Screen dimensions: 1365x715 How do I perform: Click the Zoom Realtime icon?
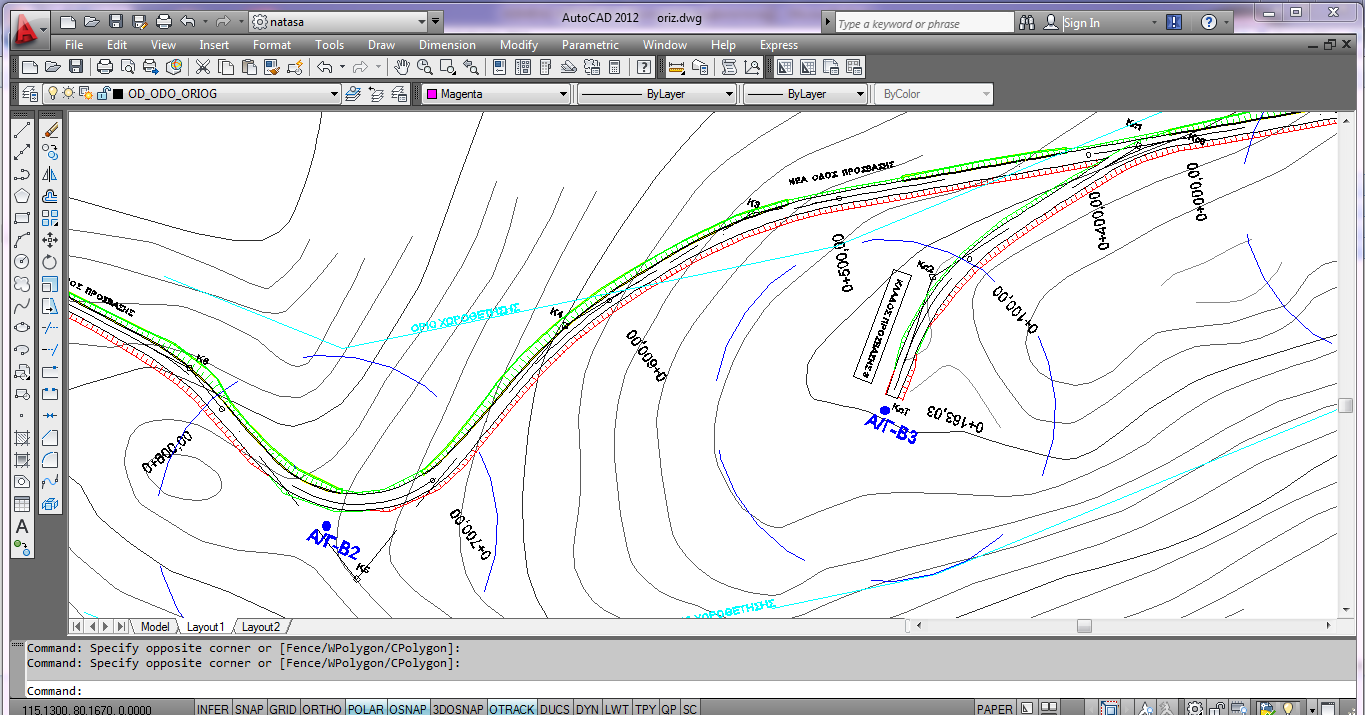pyautogui.click(x=425, y=67)
